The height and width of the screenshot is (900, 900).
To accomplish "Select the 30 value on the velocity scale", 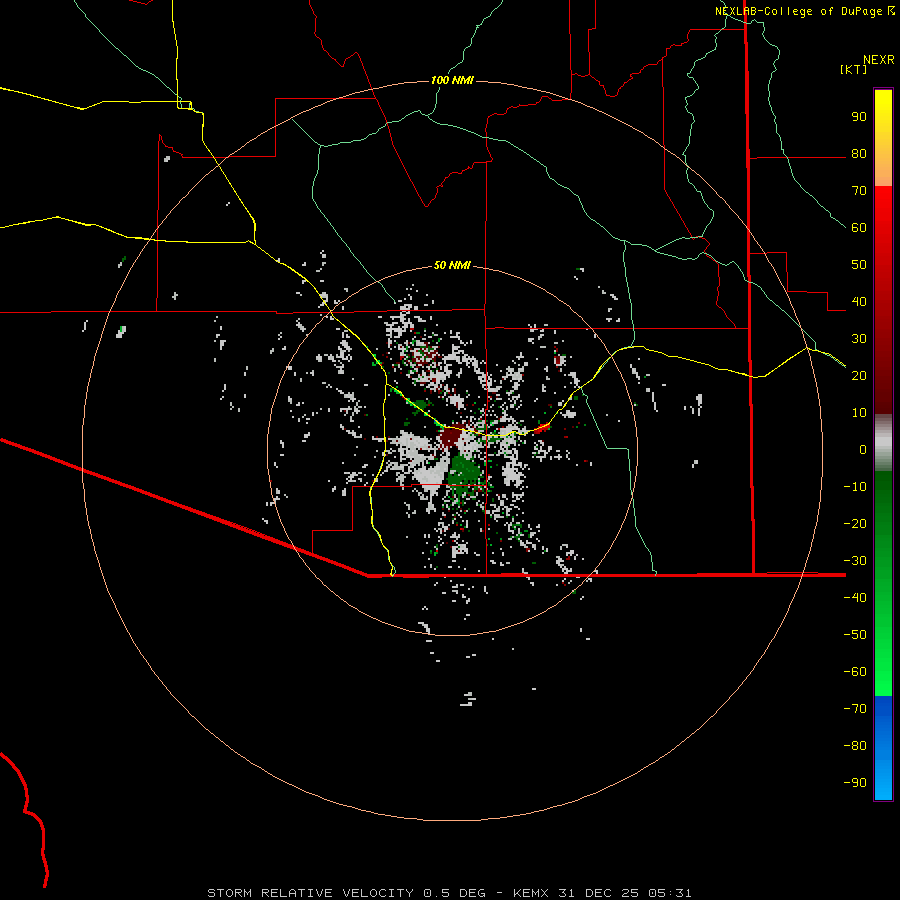I will coord(859,339).
